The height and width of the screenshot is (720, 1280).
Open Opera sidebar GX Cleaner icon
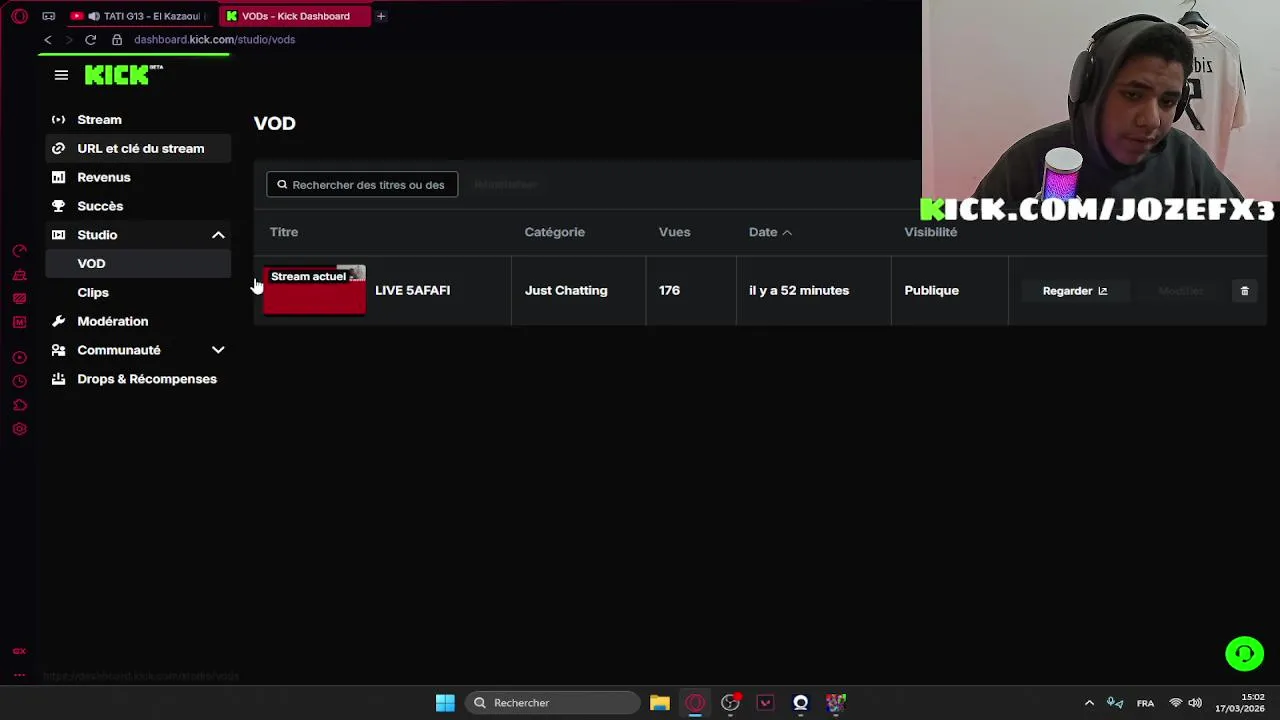[x=19, y=275]
